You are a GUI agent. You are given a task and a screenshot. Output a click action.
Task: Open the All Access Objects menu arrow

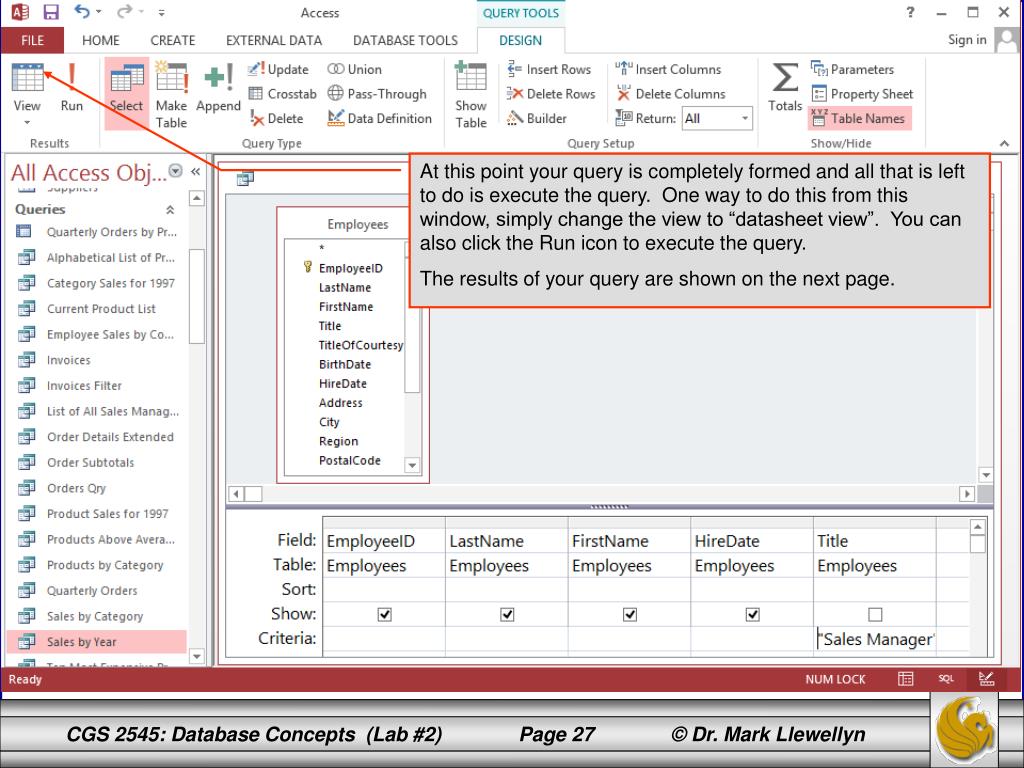tap(175, 171)
